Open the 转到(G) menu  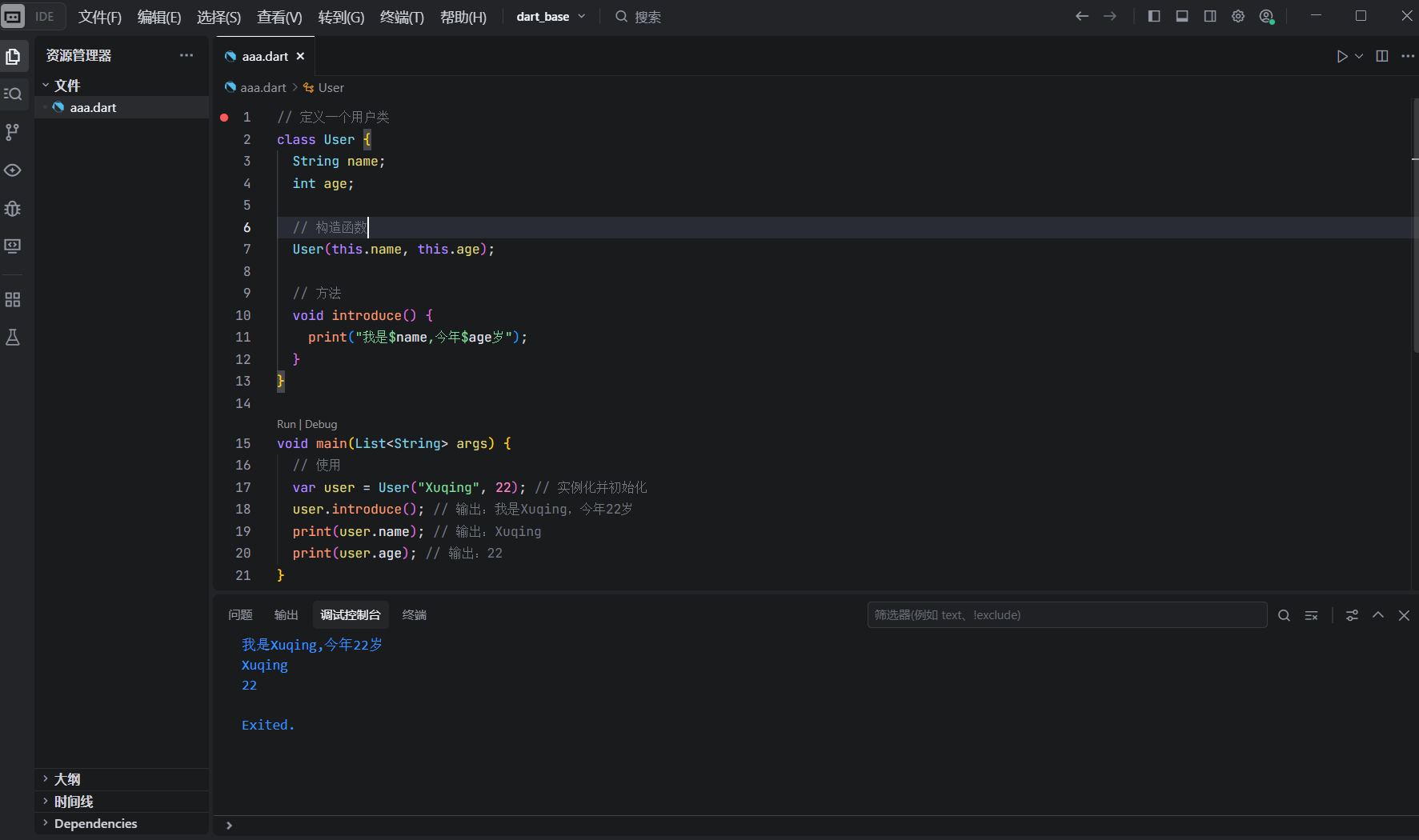point(341,17)
